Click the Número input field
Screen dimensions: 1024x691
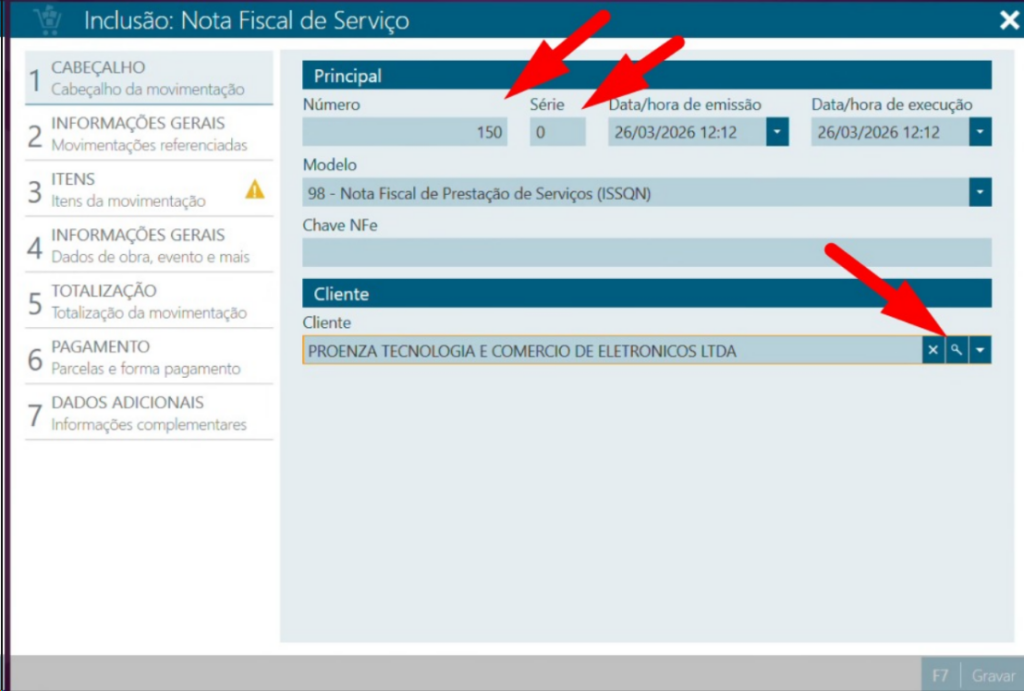[404, 132]
